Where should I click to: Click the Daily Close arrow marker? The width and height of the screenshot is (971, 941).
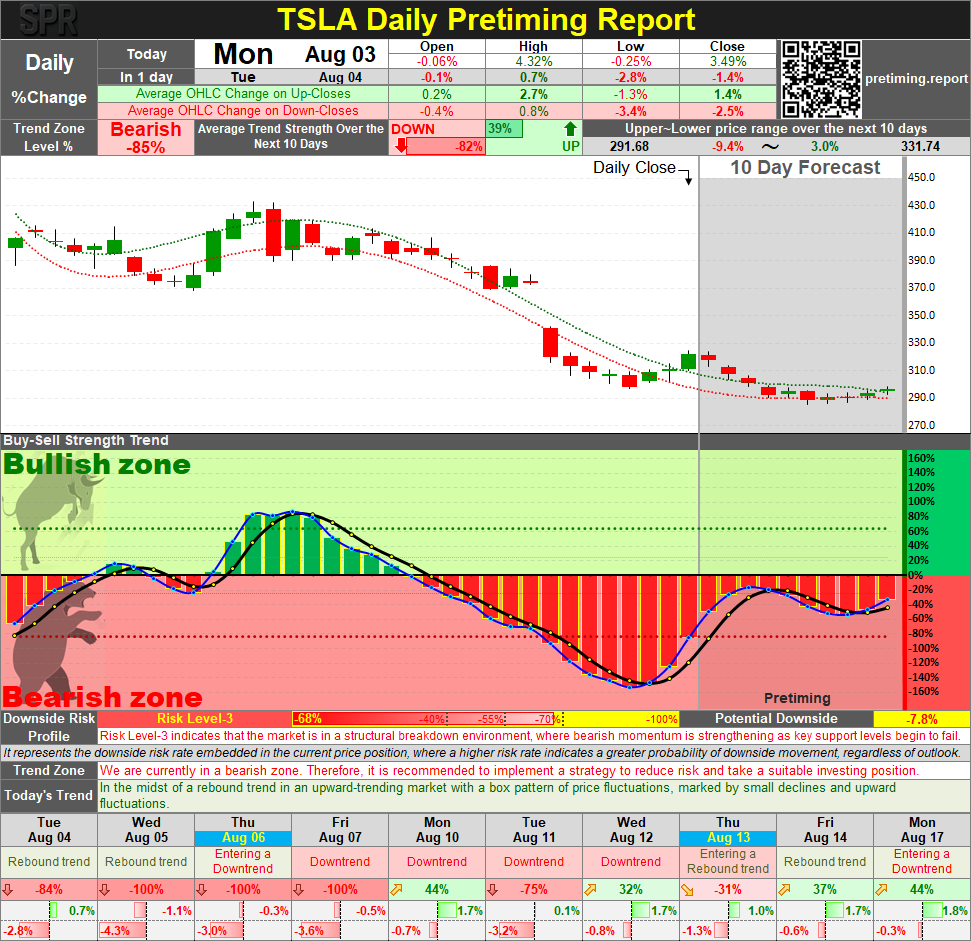(688, 179)
